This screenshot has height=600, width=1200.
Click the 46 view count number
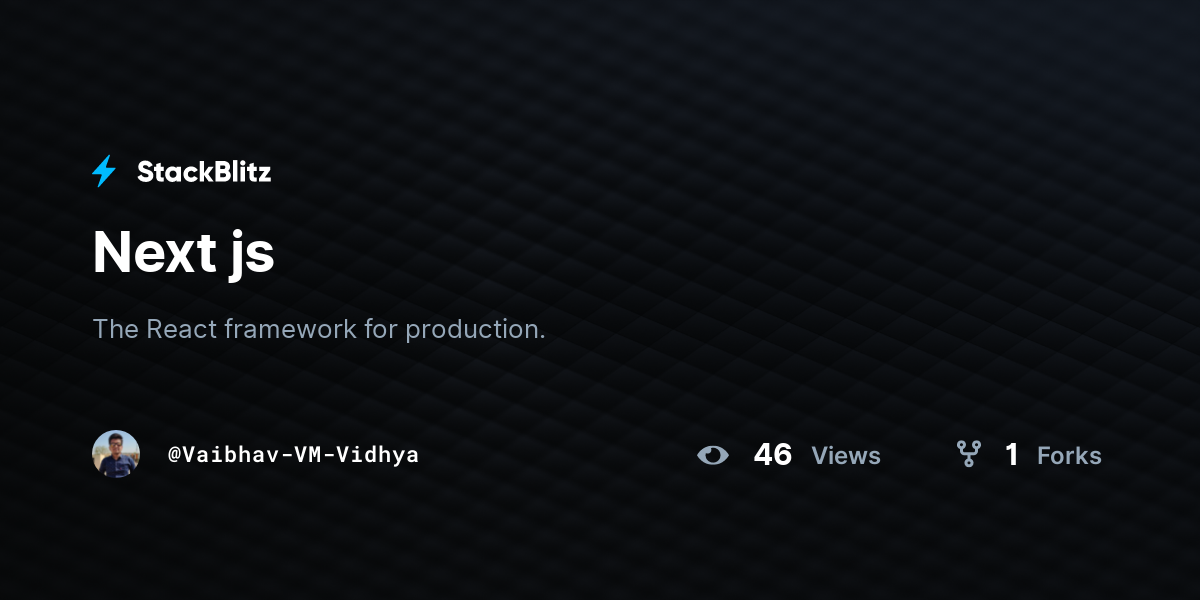[773, 455]
